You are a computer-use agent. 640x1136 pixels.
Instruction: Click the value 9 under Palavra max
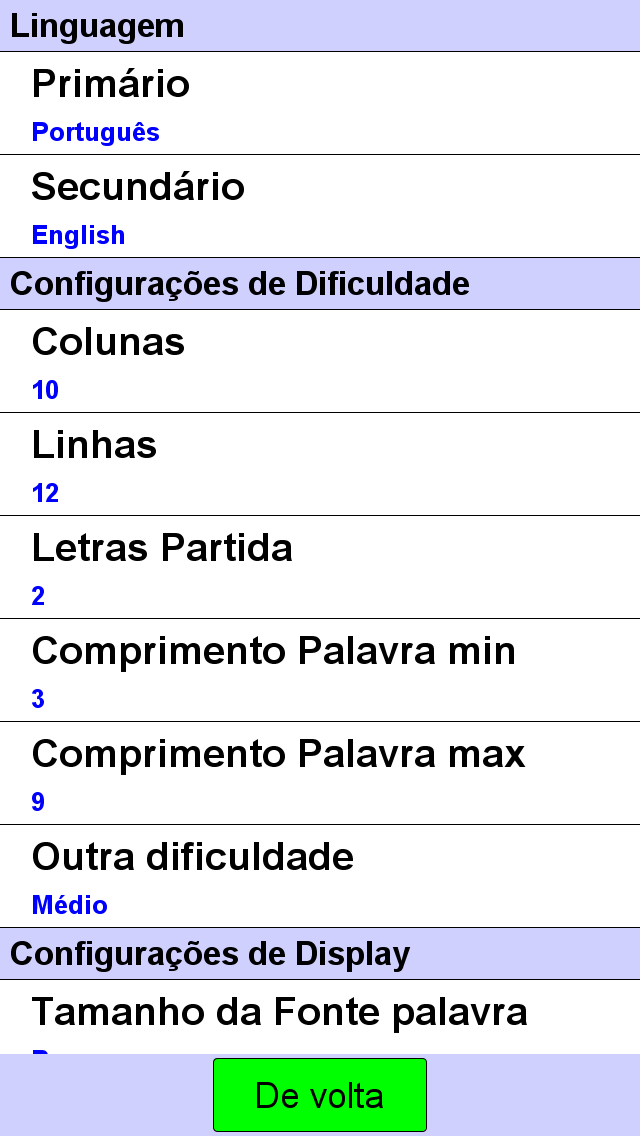point(38,802)
